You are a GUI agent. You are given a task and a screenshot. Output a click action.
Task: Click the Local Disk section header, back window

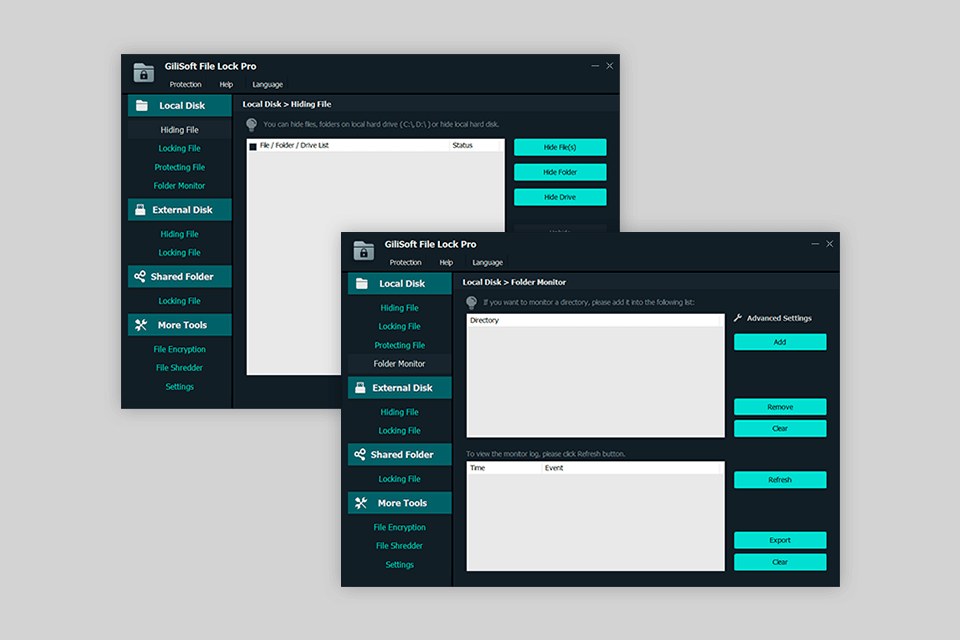point(180,105)
